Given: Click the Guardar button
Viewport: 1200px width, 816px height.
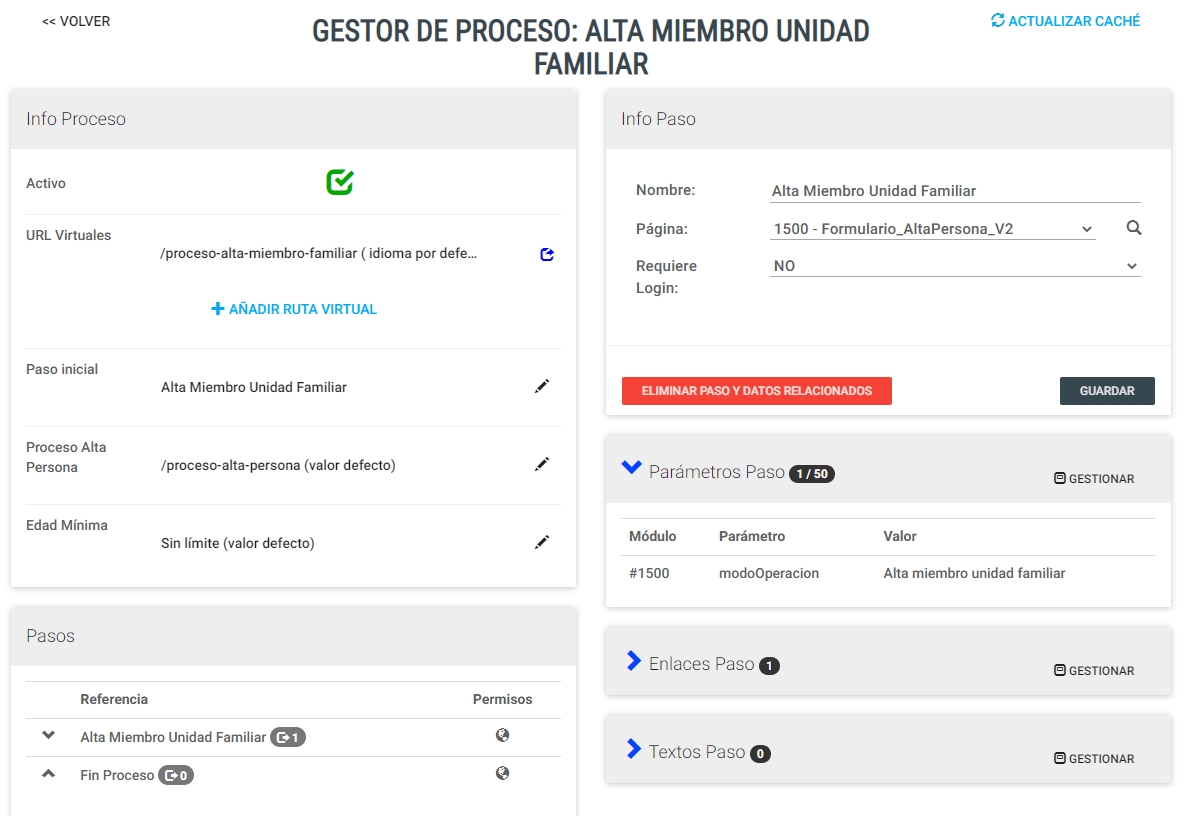Looking at the screenshot, I should point(1107,391).
